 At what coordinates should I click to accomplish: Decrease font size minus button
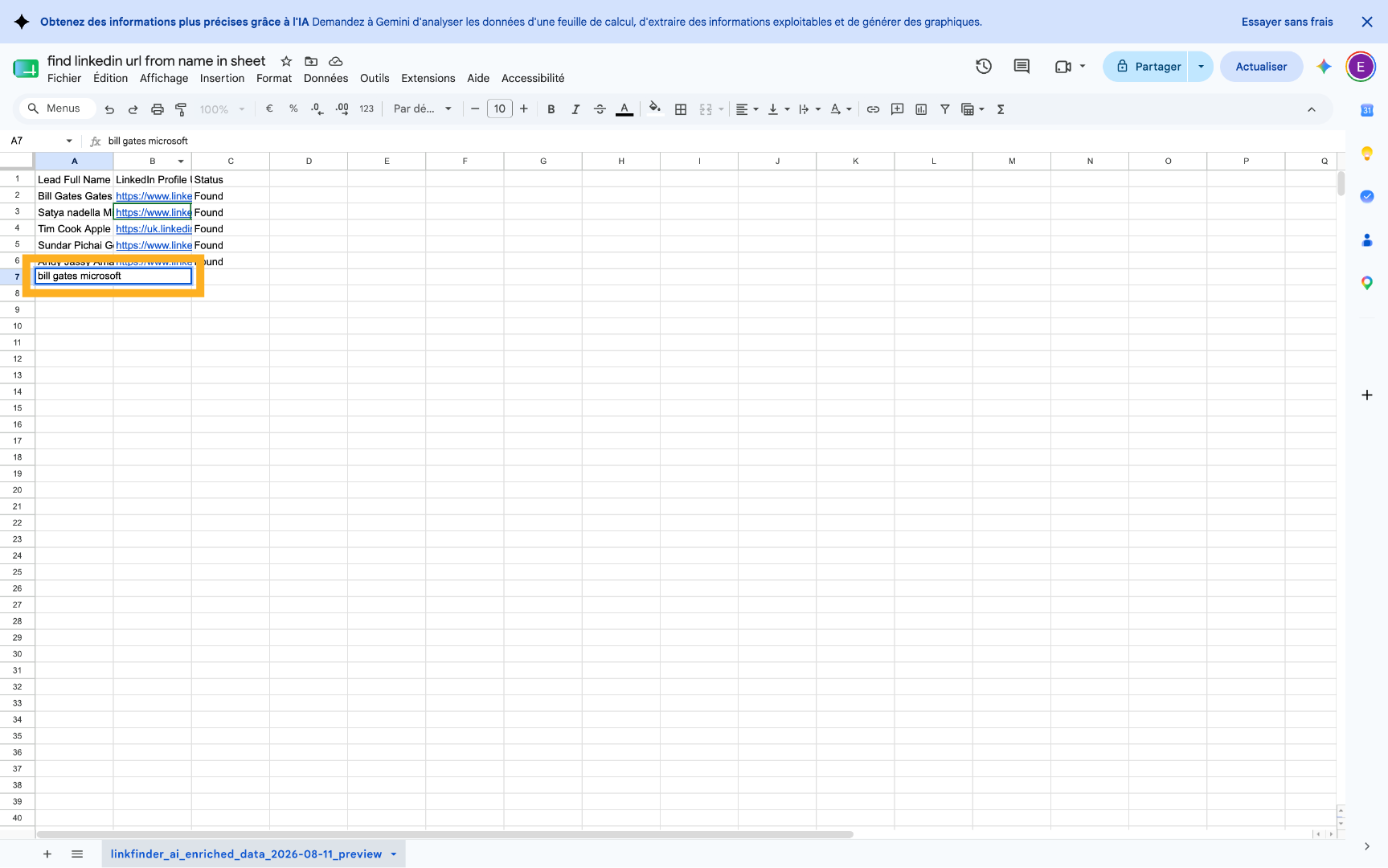pyautogui.click(x=475, y=109)
